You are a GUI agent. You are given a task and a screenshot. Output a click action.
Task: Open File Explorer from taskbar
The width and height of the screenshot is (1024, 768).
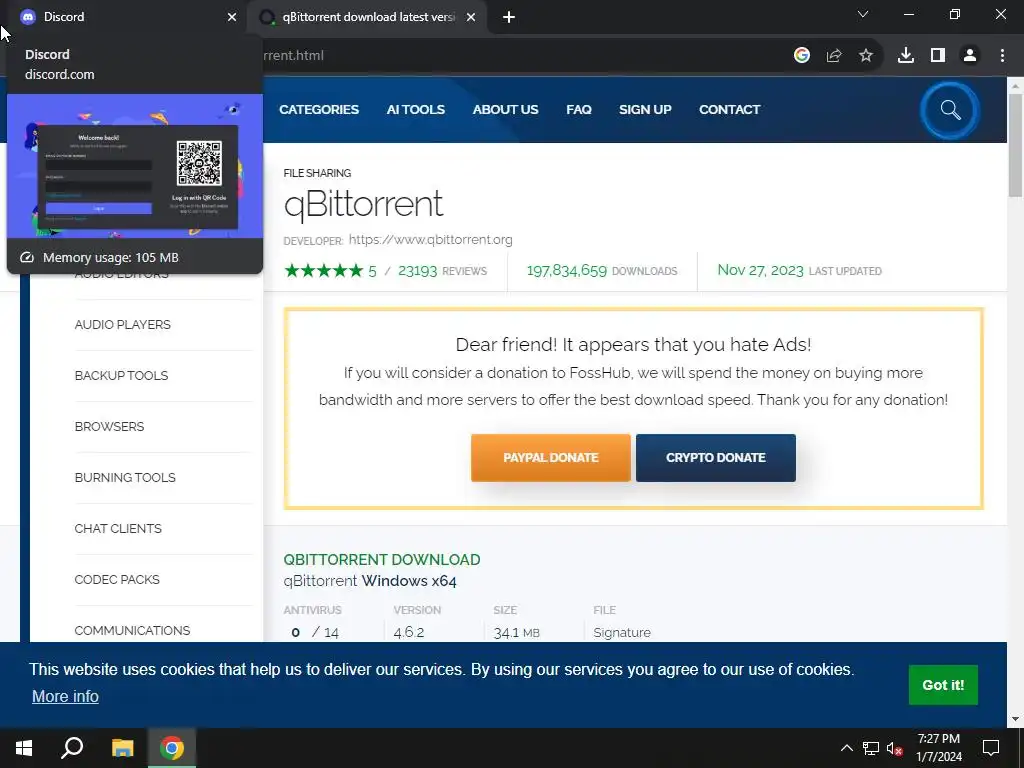122,748
